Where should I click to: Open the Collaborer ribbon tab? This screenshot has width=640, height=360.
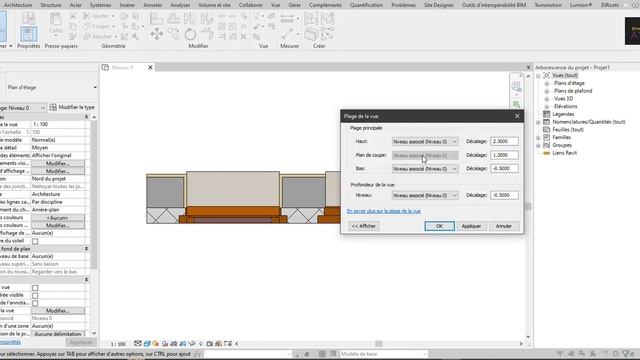(251, 5)
